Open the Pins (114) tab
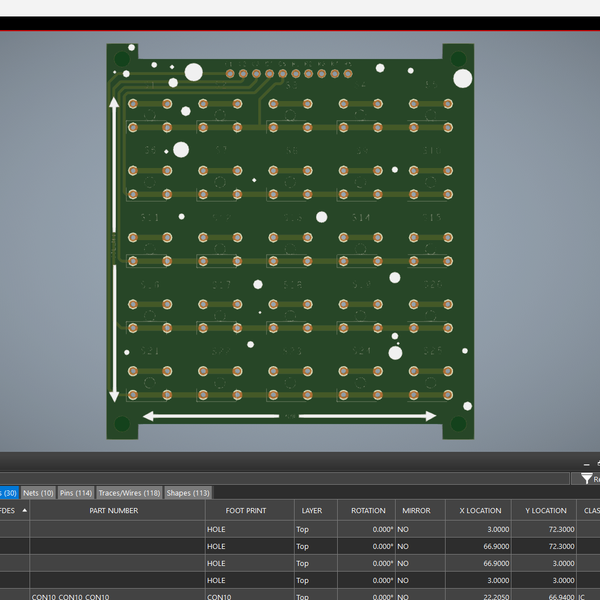600x600 pixels. tap(76, 493)
